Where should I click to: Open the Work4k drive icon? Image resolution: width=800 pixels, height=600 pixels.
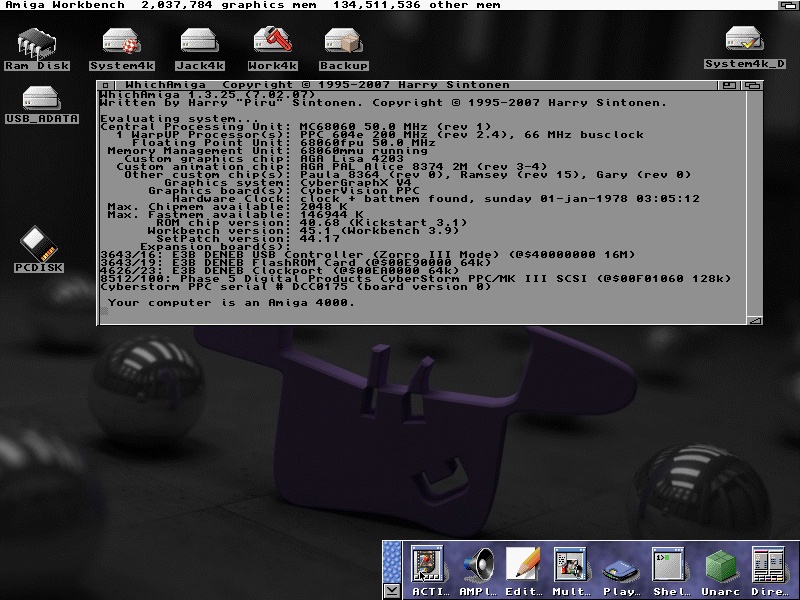click(272, 44)
